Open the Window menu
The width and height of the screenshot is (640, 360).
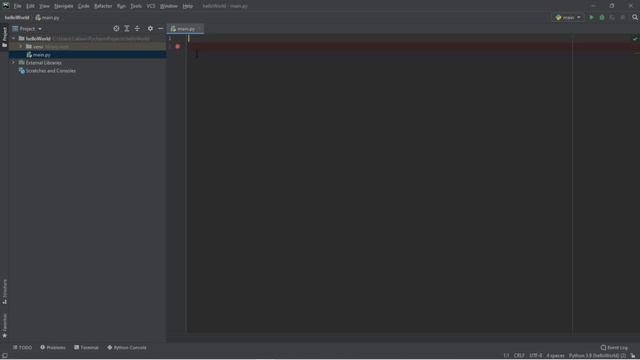pyautogui.click(x=169, y=6)
